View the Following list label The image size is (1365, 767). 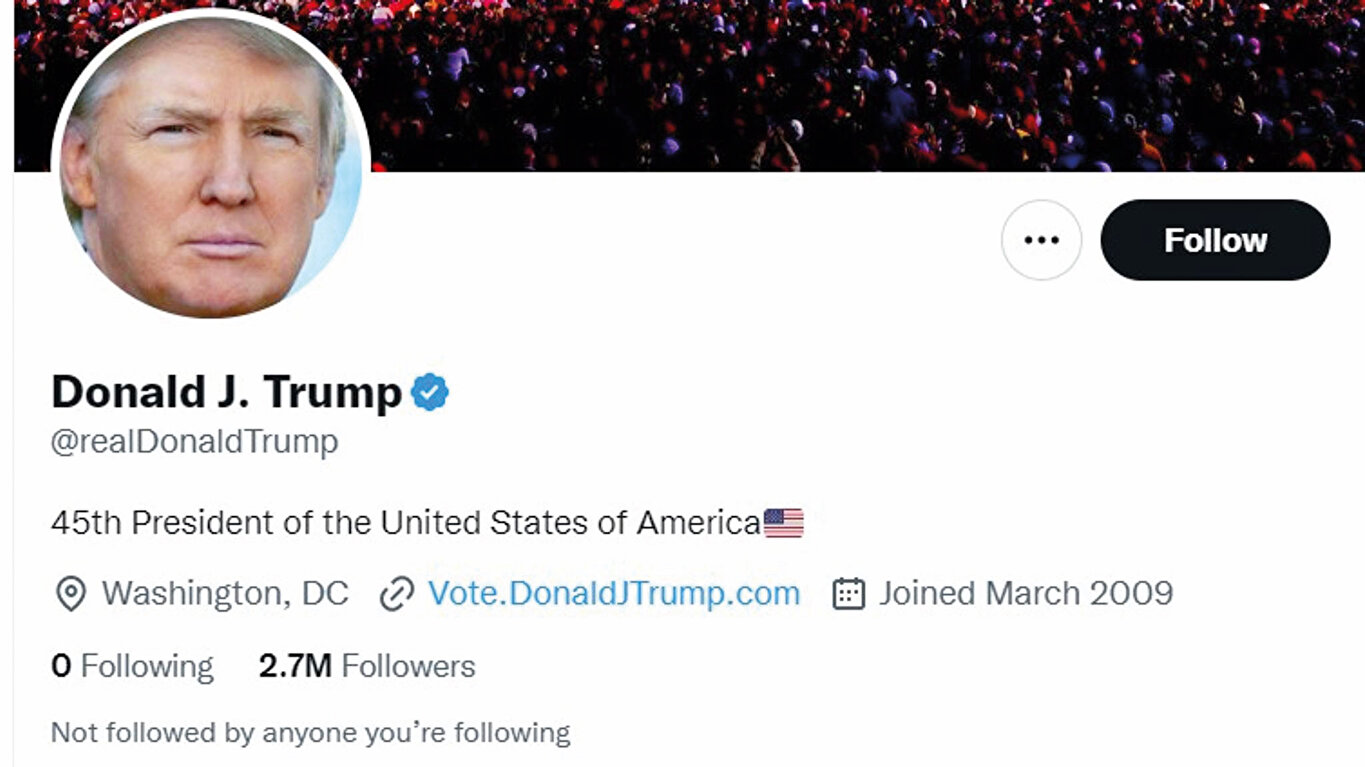click(147, 666)
